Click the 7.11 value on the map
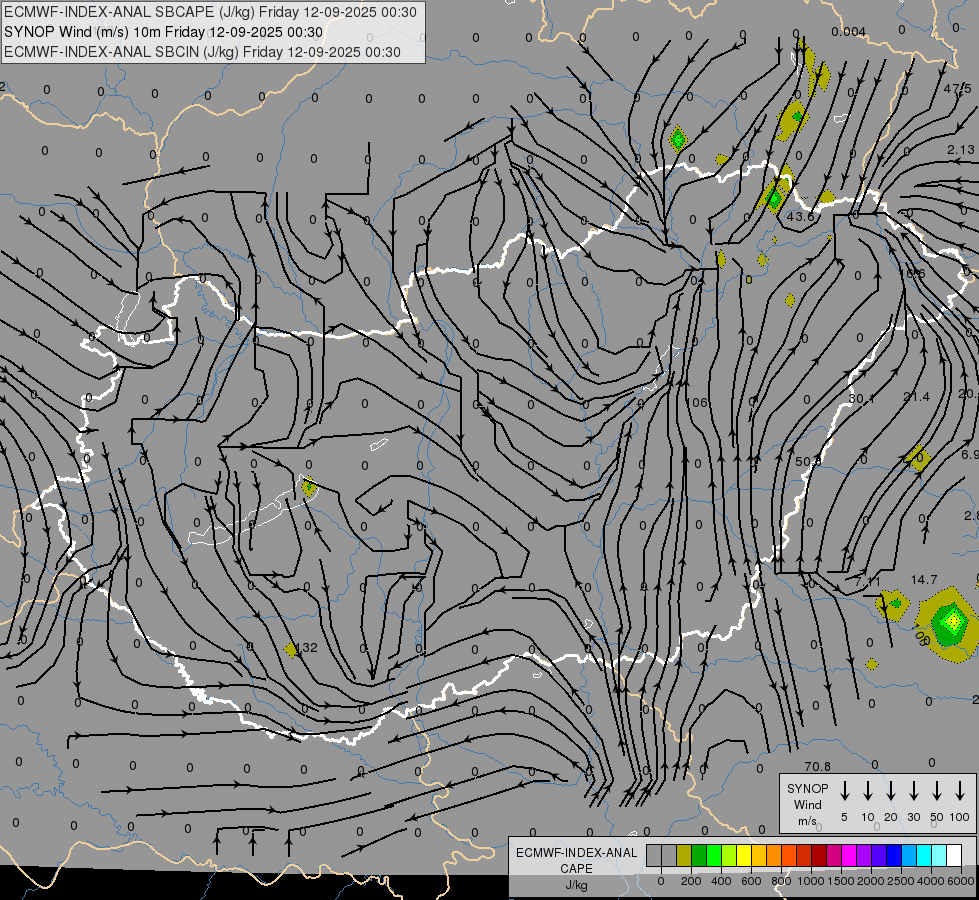The width and height of the screenshot is (979, 900). (867, 582)
